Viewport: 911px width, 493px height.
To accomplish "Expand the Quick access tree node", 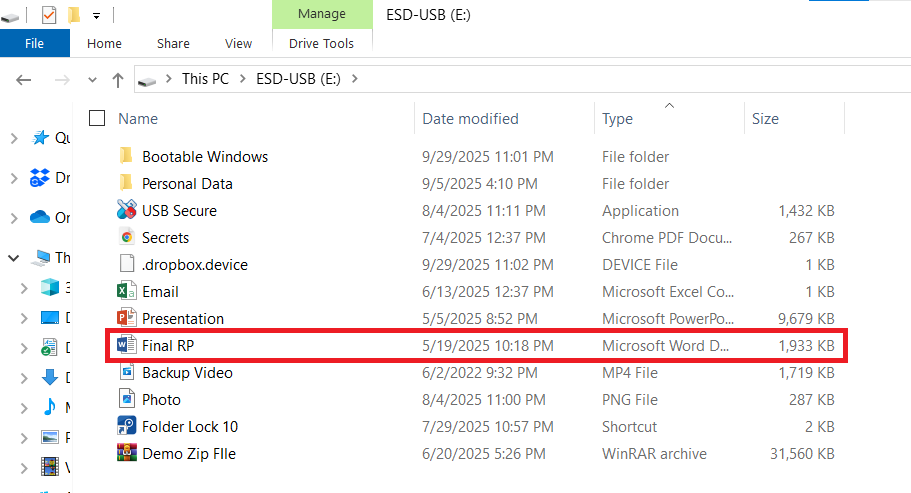I will tap(14, 138).
